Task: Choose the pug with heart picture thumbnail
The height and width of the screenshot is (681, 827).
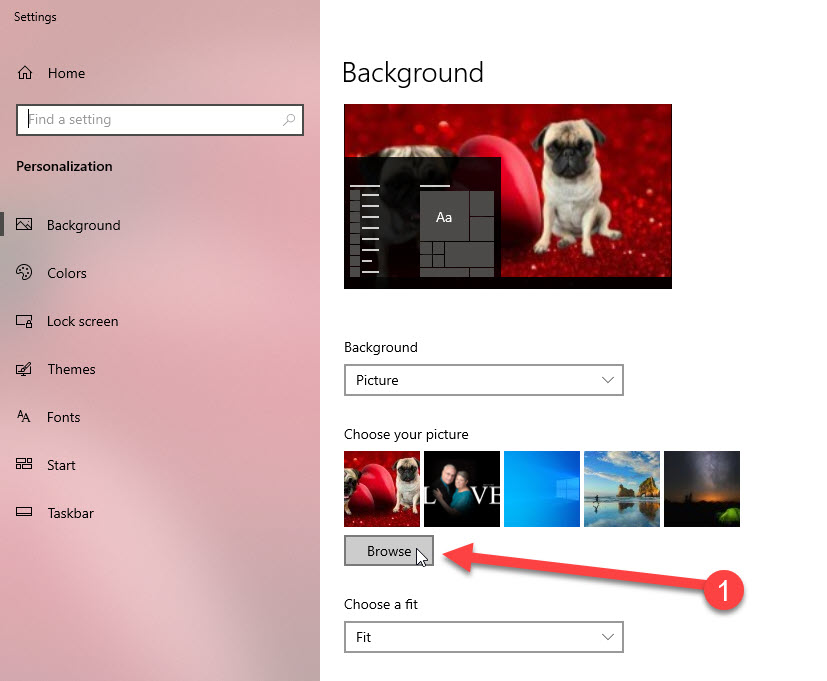Action: (x=382, y=488)
